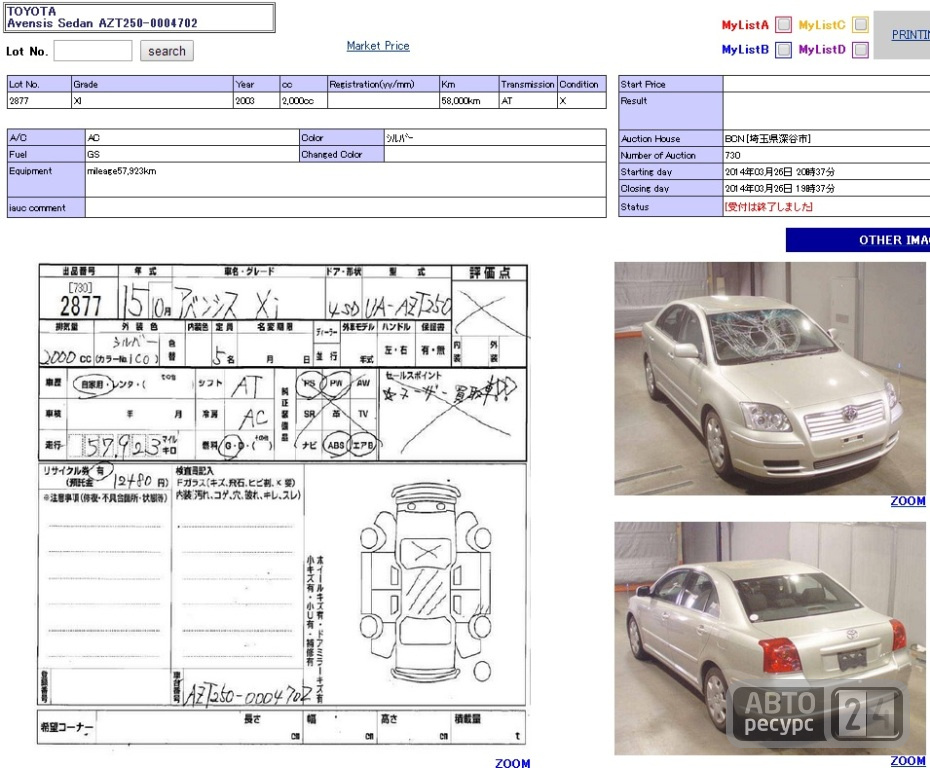Click the MyListD label

coord(822,49)
